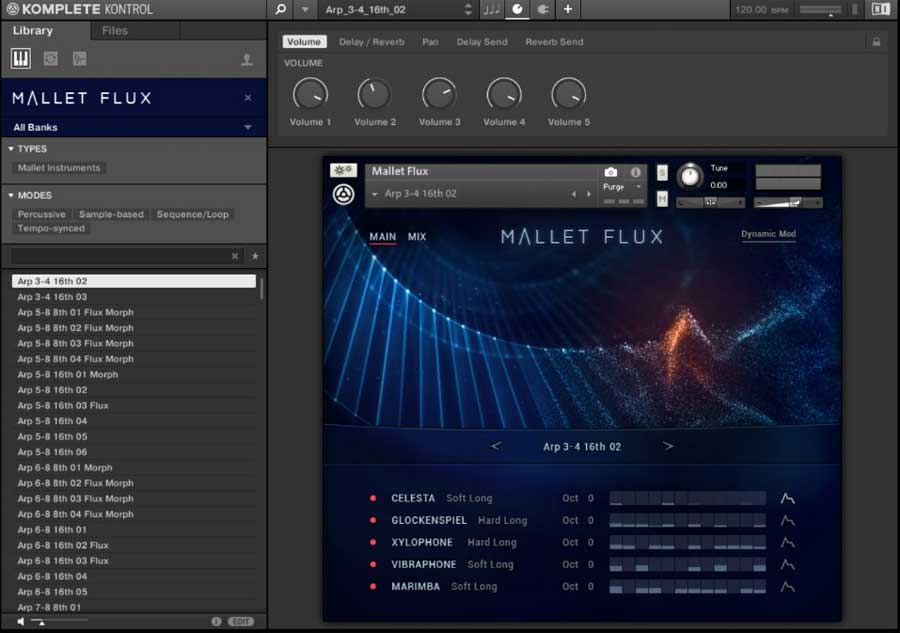Viewport: 900px width, 633px height.
Task: Click the search magnifier icon in header
Action: pyautogui.click(x=281, y=9)
